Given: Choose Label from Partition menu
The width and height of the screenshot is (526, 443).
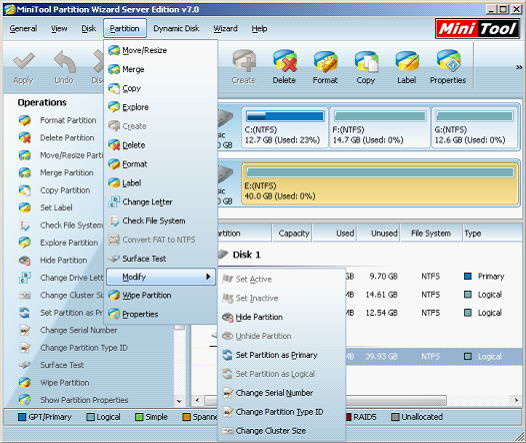Looking at the screenshot, I should point(161,183).
